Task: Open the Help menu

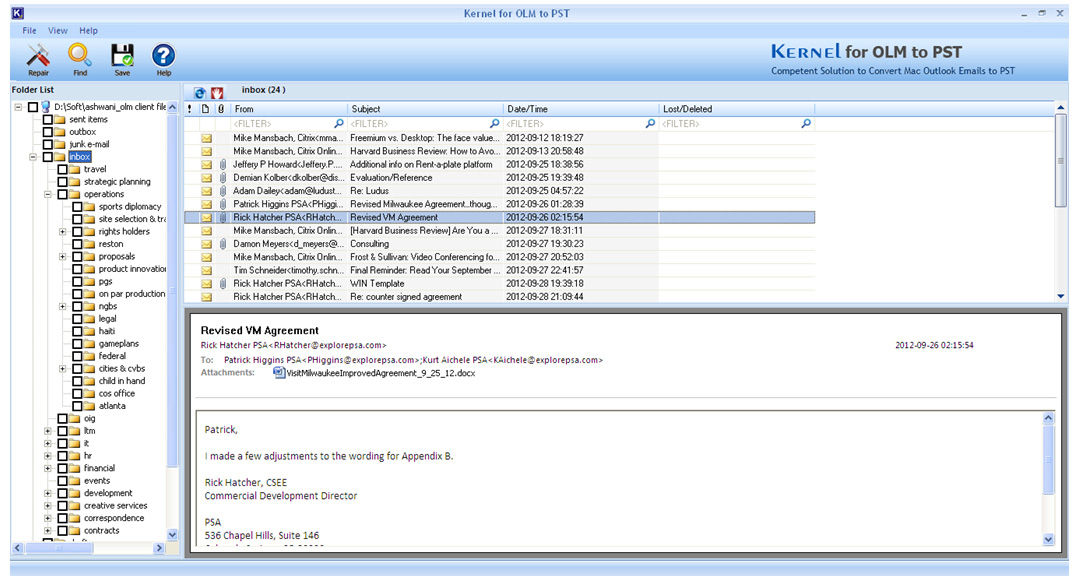Action: tap(88, 30)
